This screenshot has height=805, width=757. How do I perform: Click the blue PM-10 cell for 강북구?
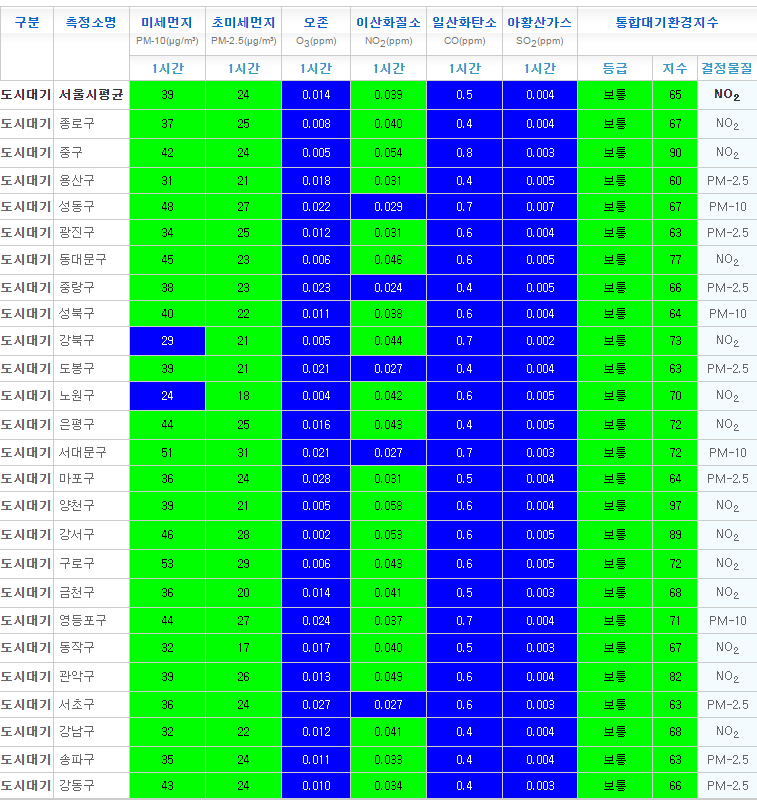click(x=167, y=341)
